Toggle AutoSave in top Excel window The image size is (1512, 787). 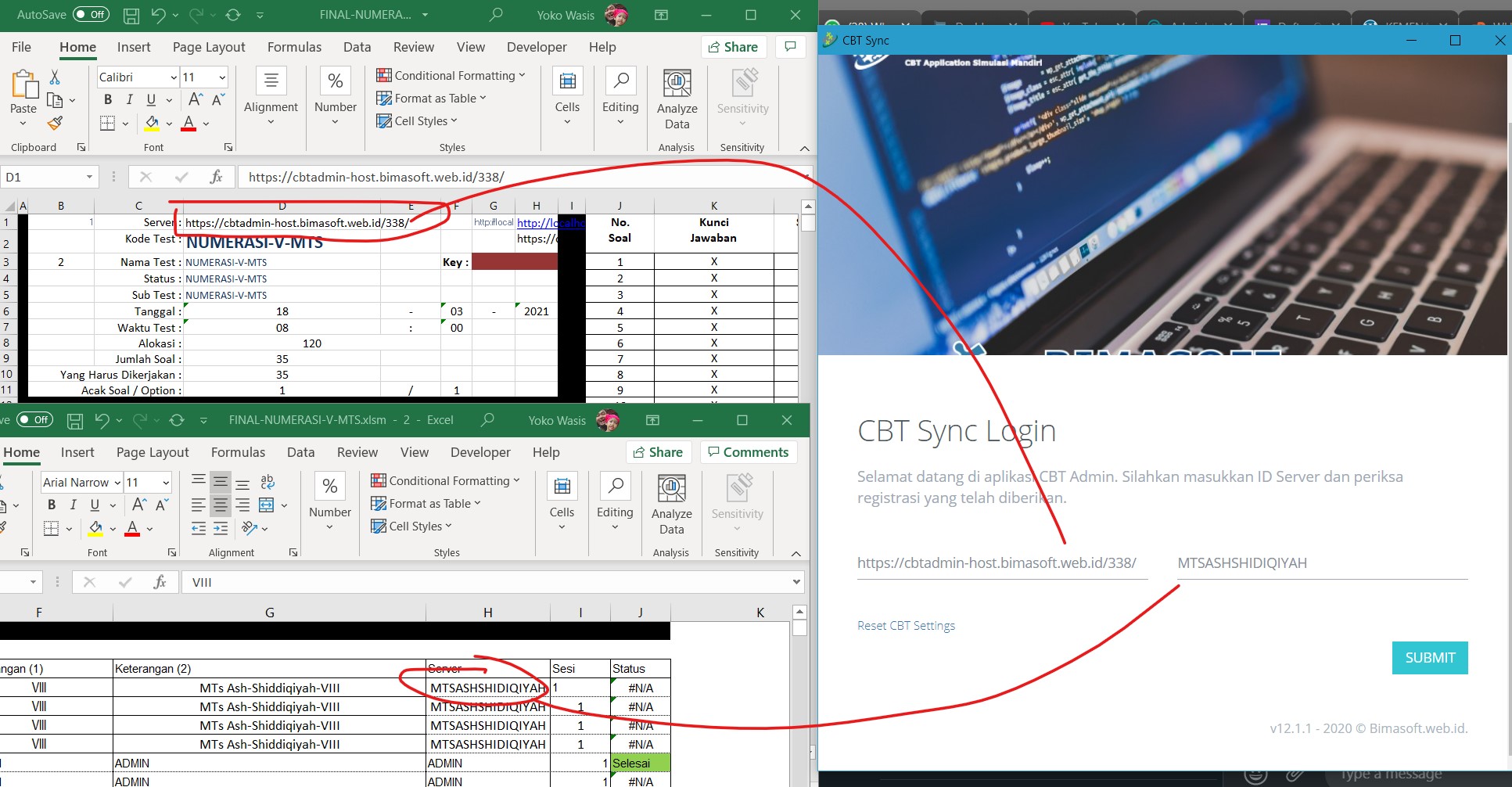coord(91,15)
